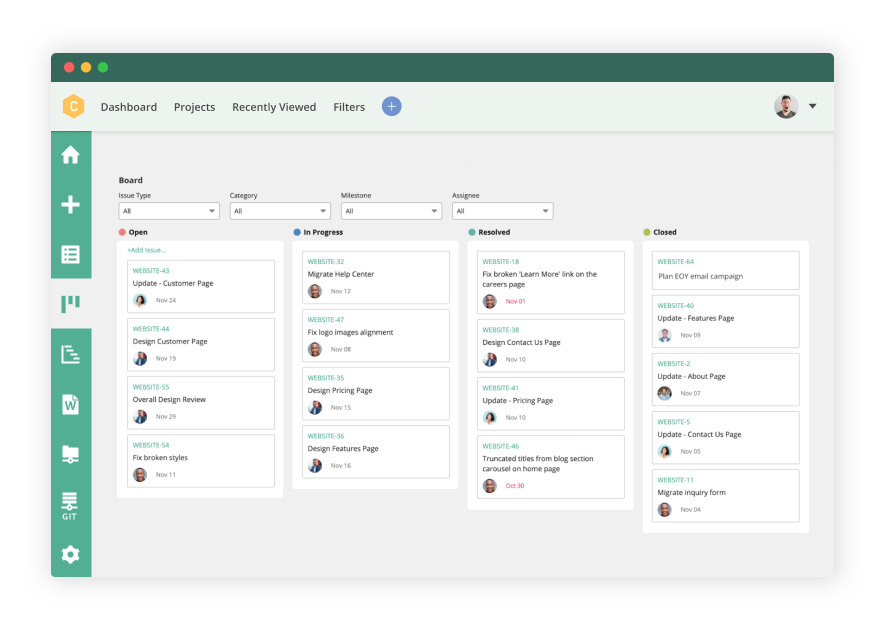
Task: Click the sidebar plus icon to create new issue
Action: click(70, 204)
